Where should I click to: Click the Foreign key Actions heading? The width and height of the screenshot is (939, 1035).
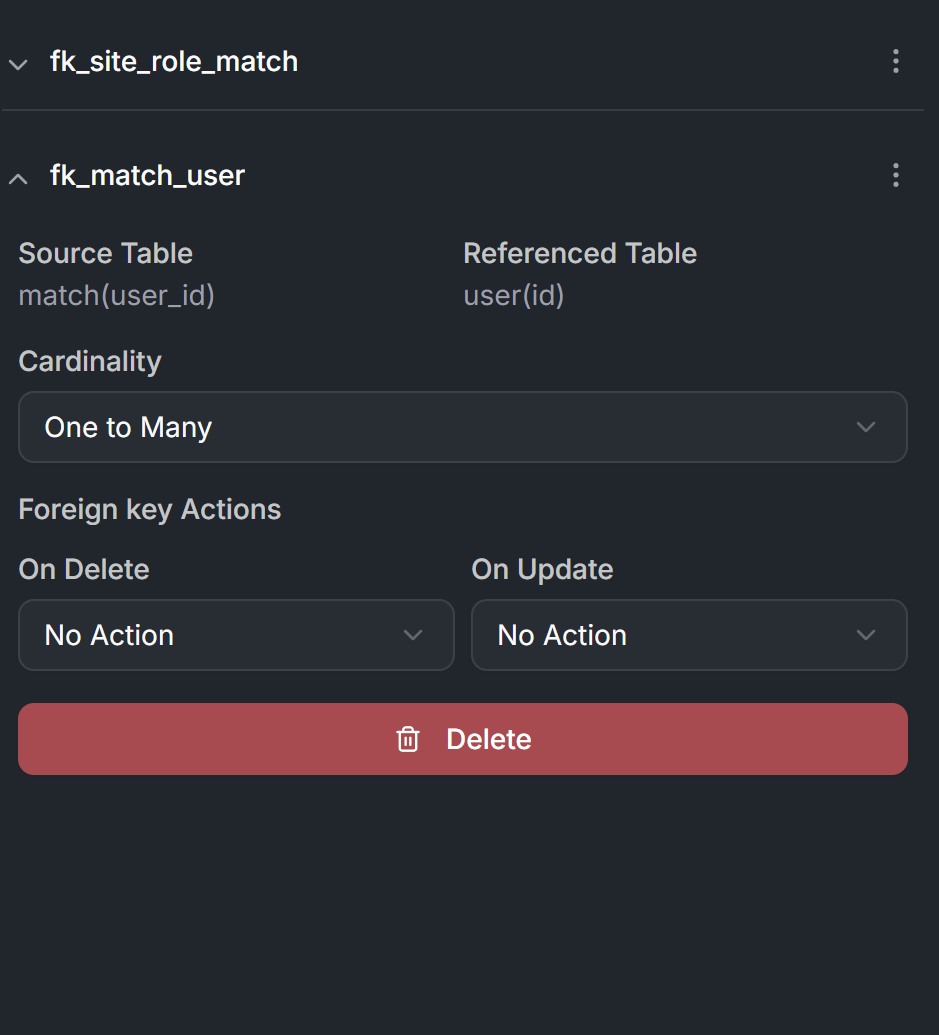(150, 510)
